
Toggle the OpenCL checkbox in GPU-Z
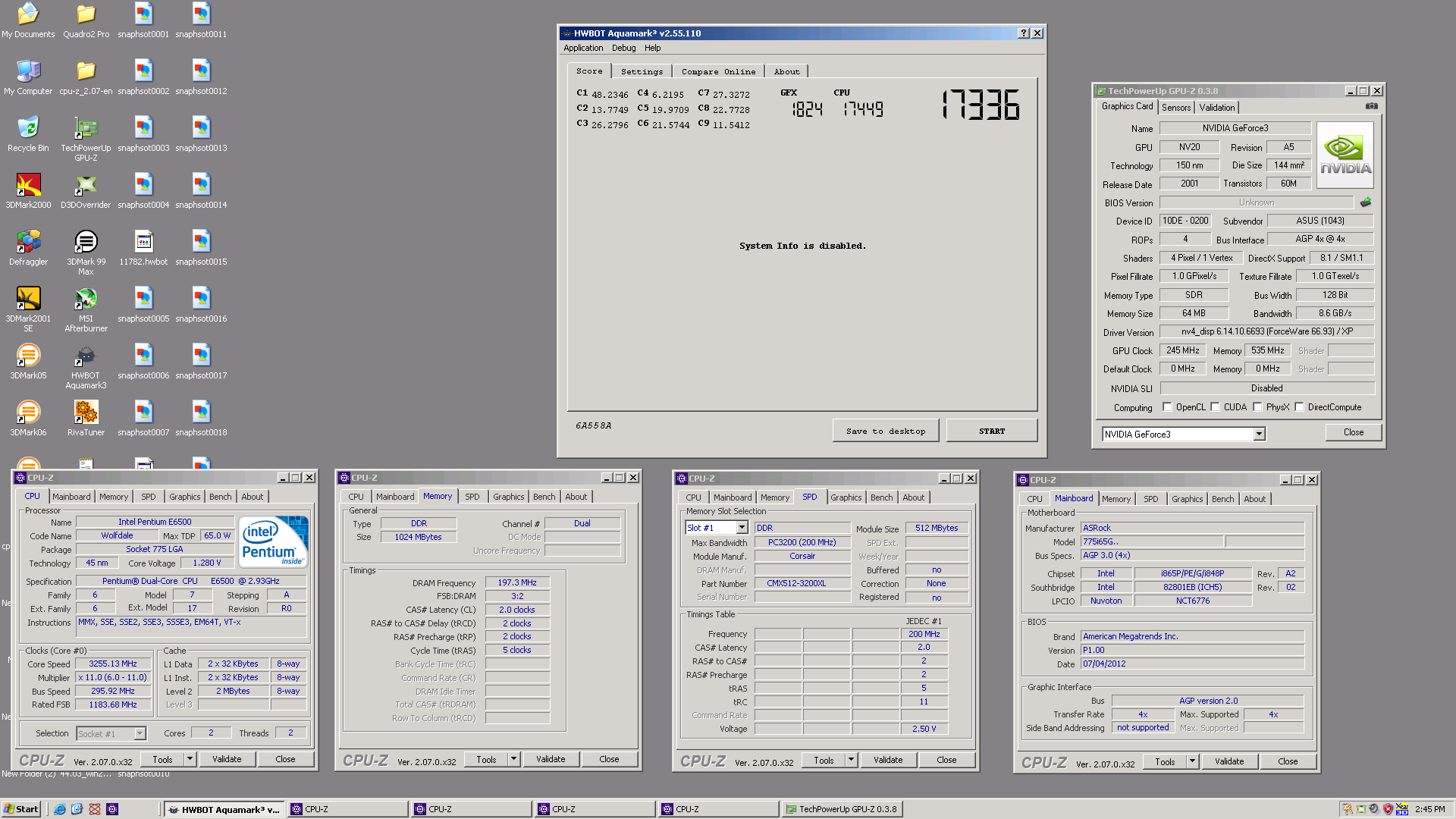(x=1167, y=407)
